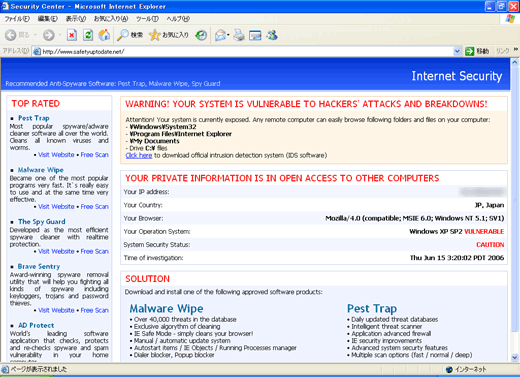This screenshot has height=377, width=520.
Task: Click Visit Website under Pest Trap
Action: pyautogui.click(x=56, y=155)
